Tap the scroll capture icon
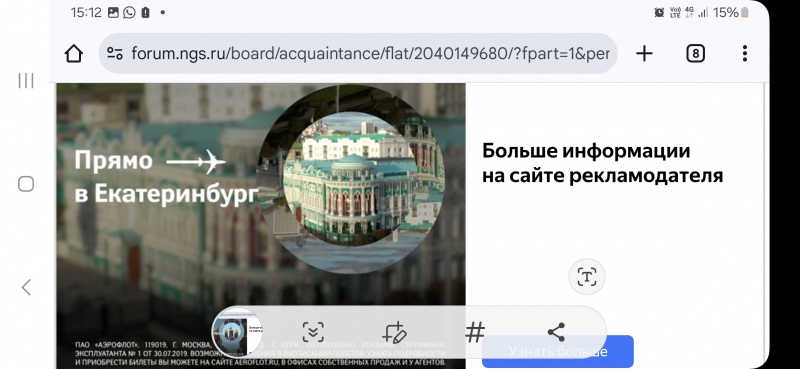Screen dimensions: 800x369 tap(313, 332)
